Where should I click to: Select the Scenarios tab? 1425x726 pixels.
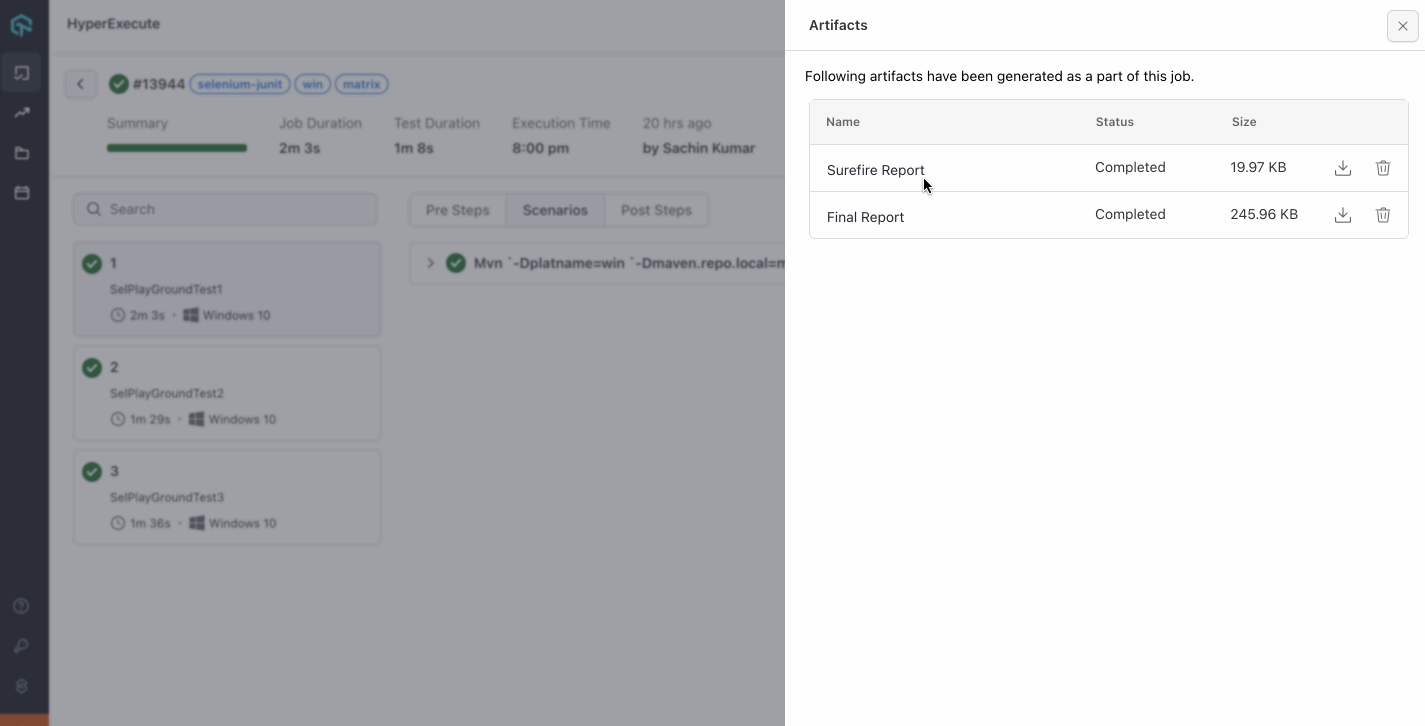pyautogui.click(x=555, y=210)
